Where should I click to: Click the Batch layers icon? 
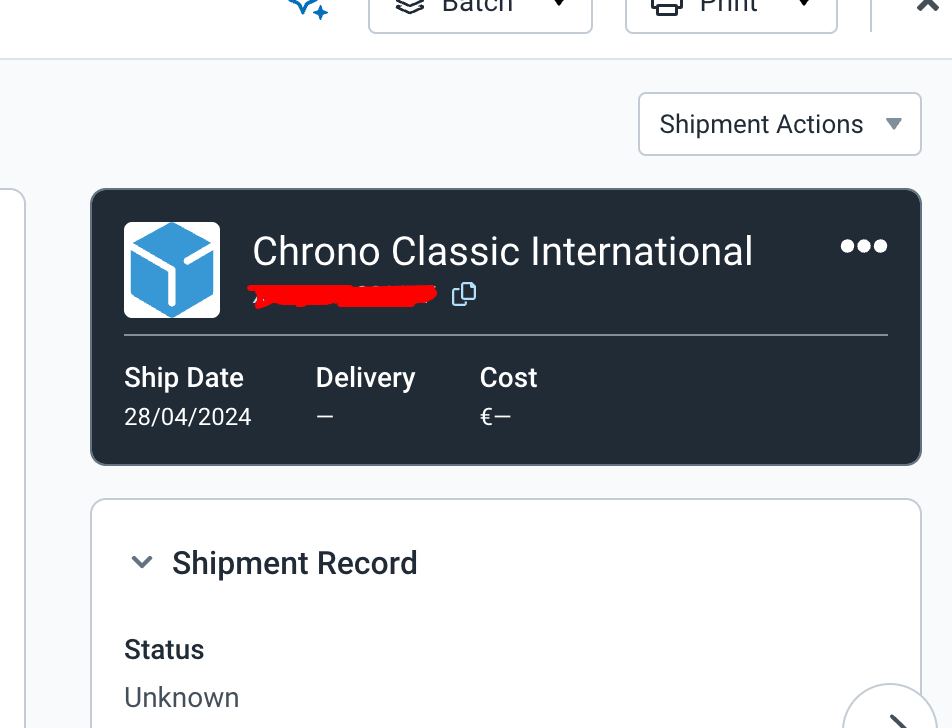point(410,6)
